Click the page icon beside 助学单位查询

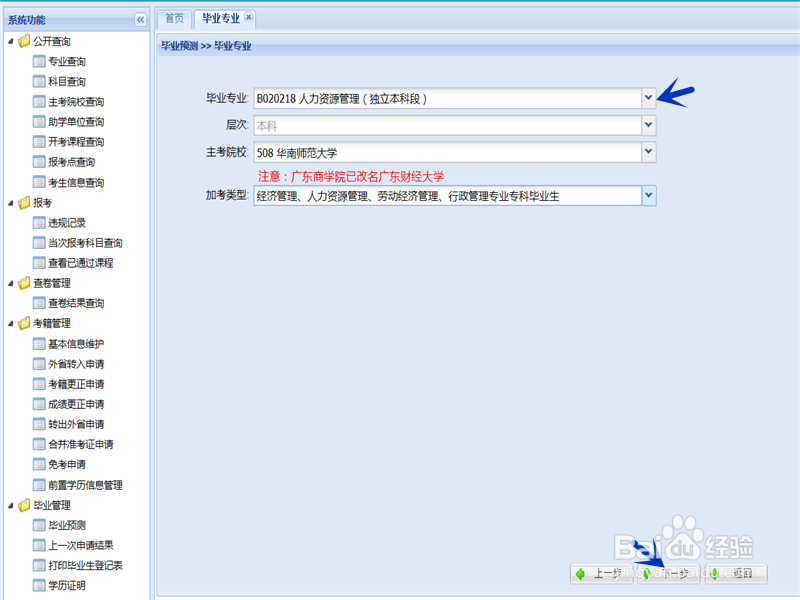[39, 121]
